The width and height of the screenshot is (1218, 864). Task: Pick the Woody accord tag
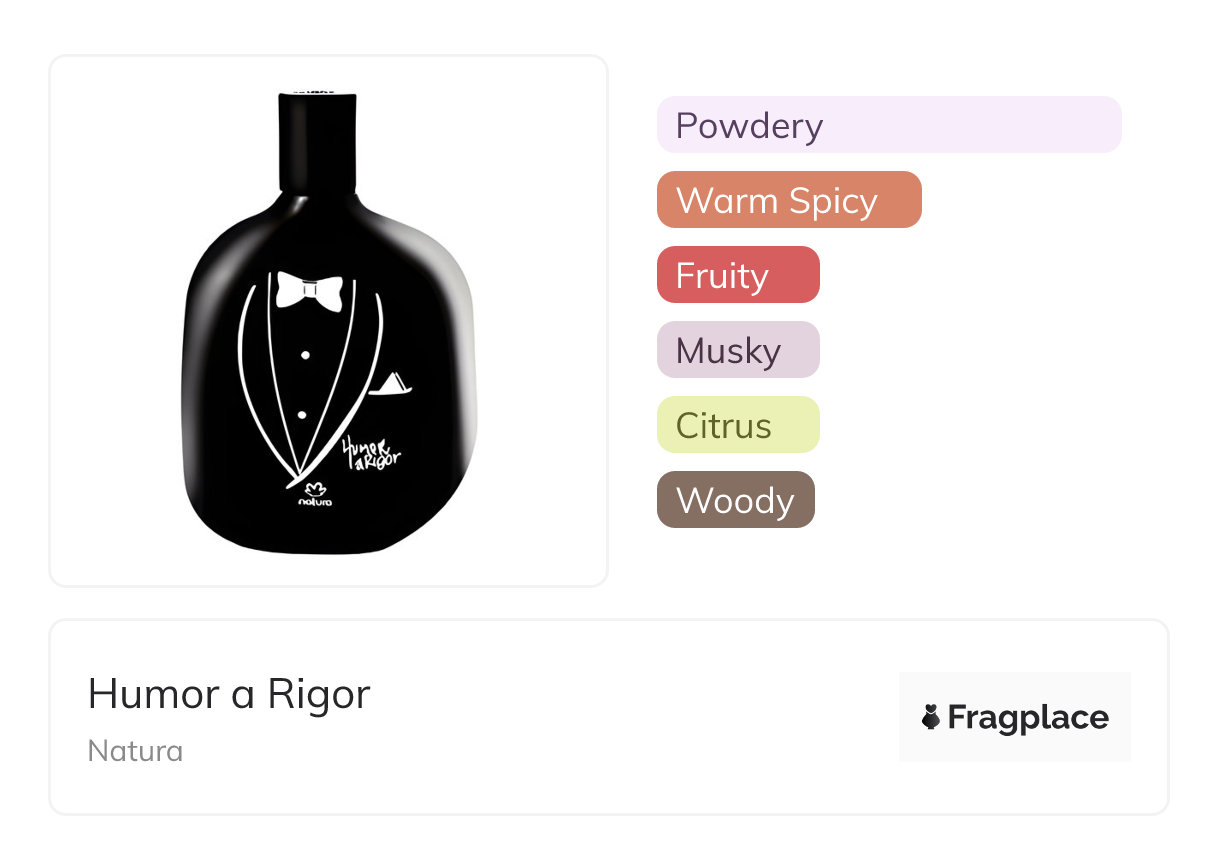point(736,500)
